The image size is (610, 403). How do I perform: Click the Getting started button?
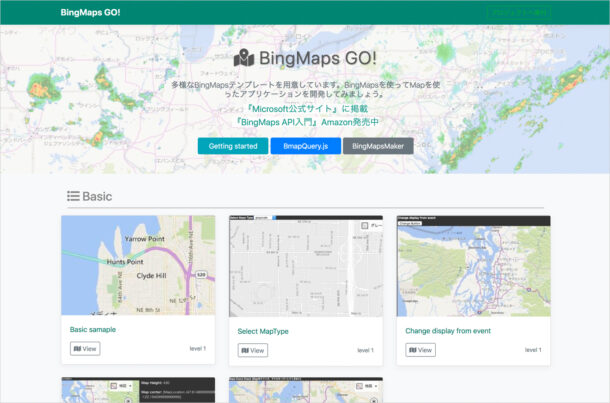(233, 146)
